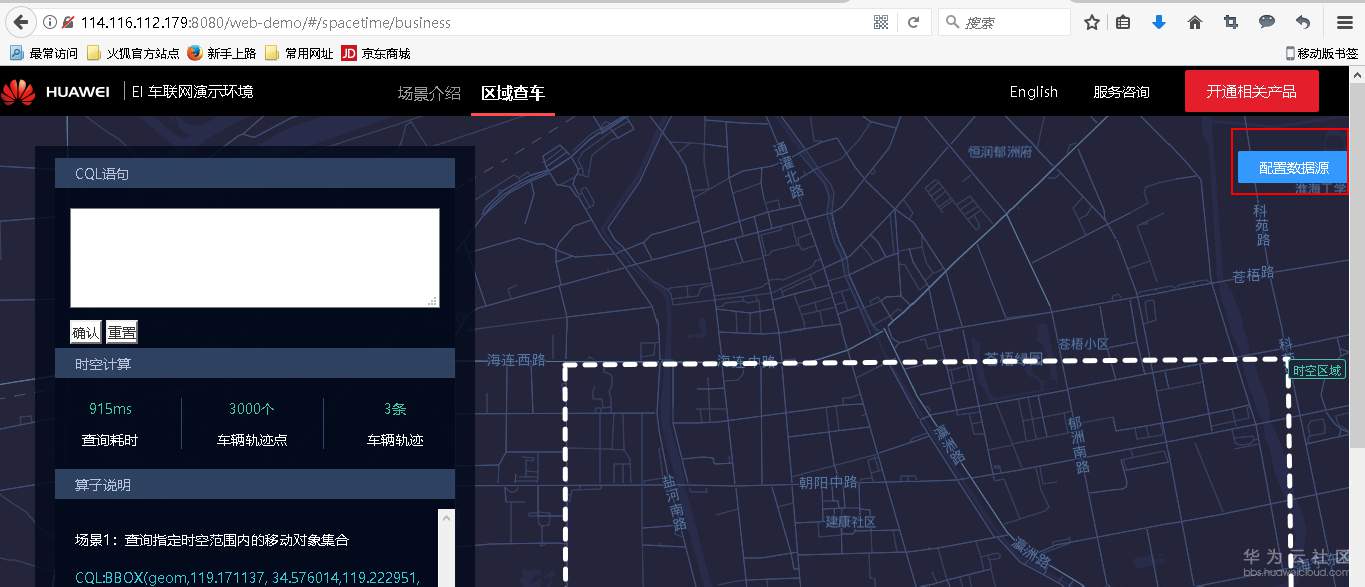Click the restore session undo icon
1365x587 pixels.
point(1303,22)
